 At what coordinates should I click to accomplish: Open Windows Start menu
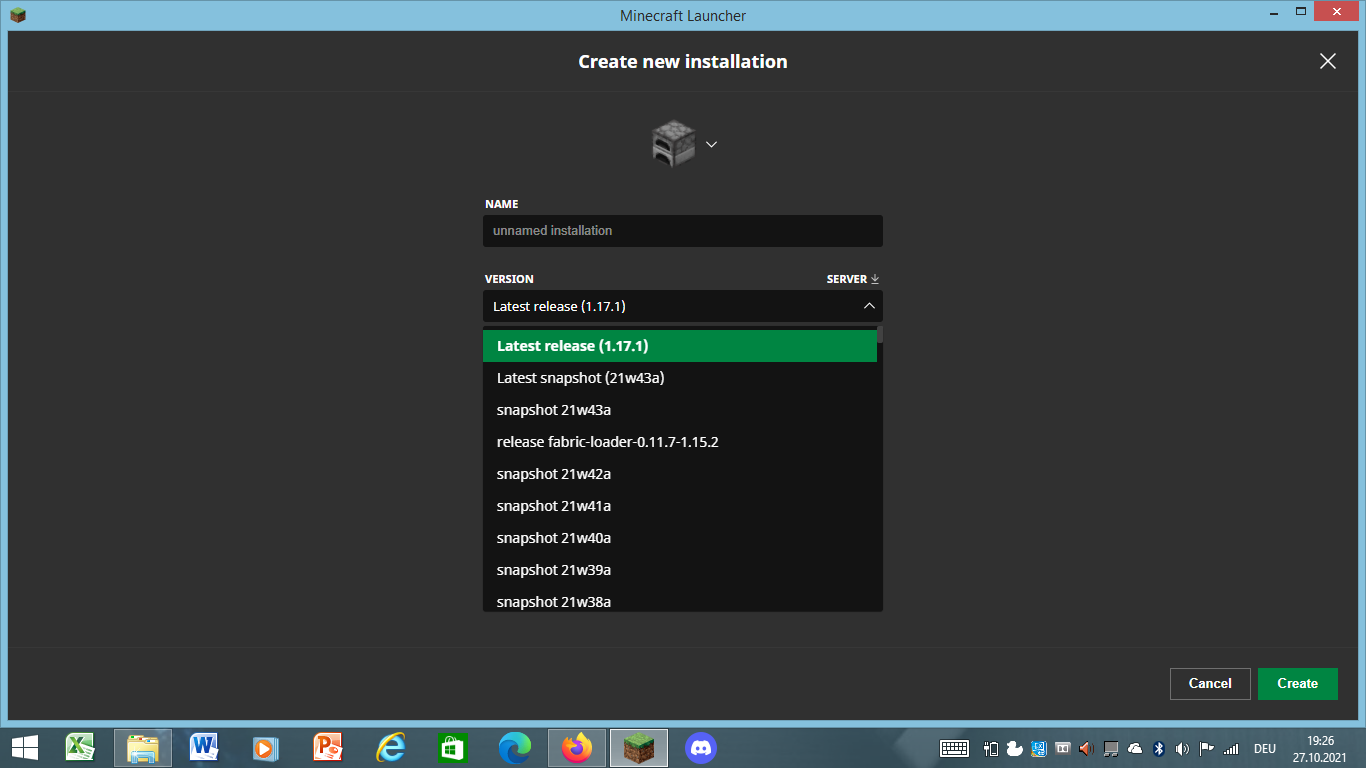click(25, 747)
